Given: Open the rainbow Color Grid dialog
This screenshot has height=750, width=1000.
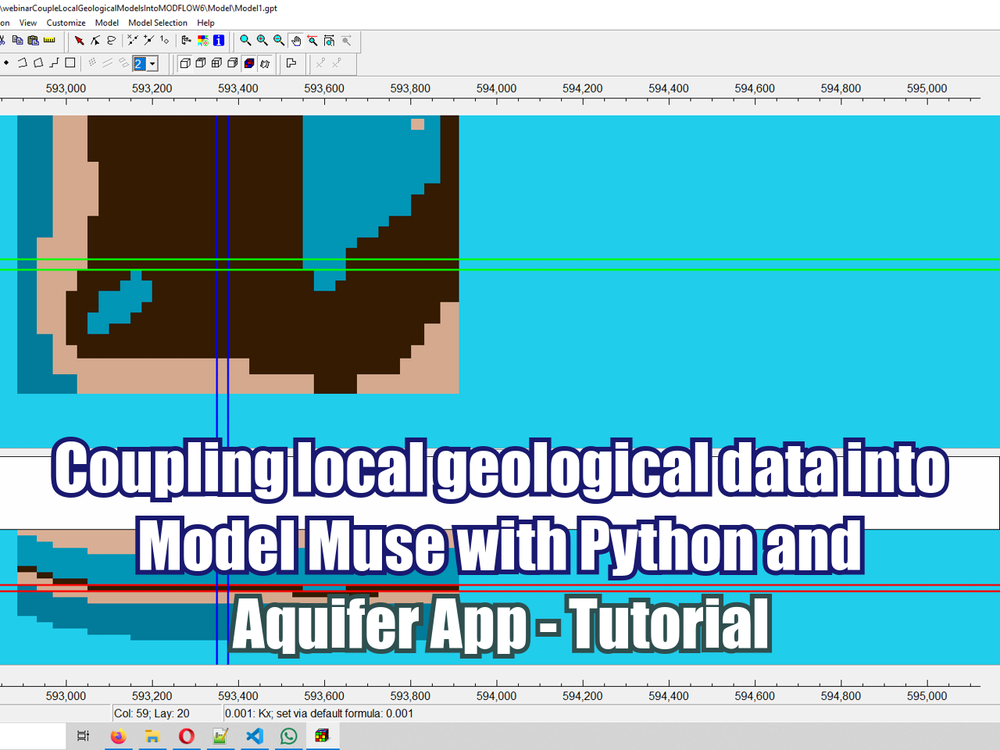Looking at the screenshot, I should [202, 40].
